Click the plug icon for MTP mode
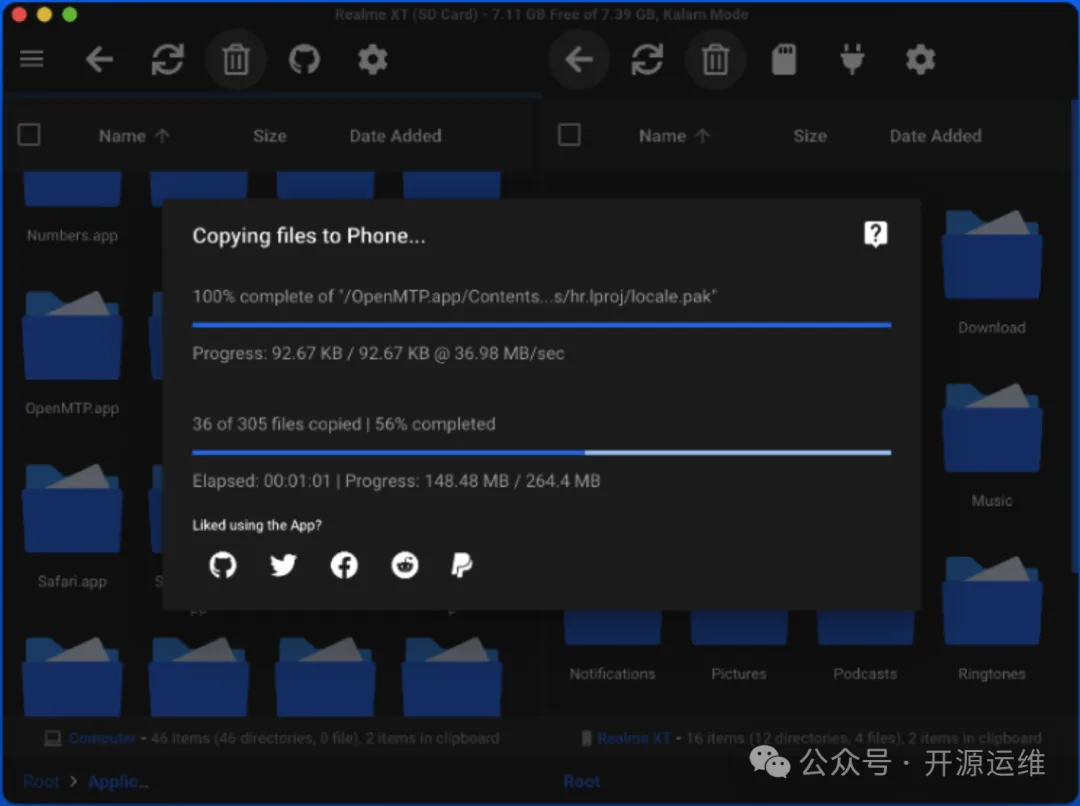The image size is (1080, 806). tap(852, 60)
